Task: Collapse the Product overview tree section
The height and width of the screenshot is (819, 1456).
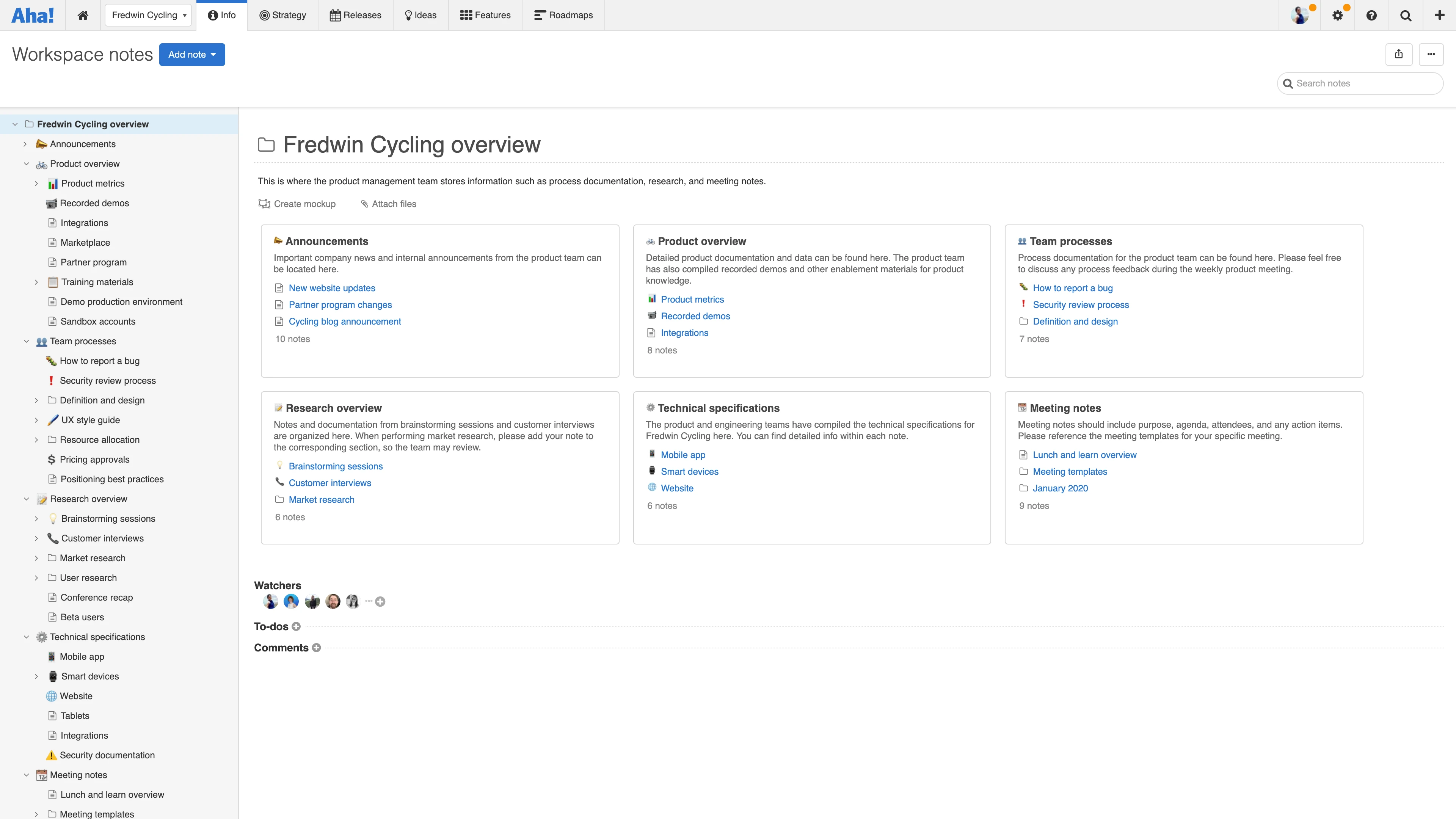Action: 26,164
